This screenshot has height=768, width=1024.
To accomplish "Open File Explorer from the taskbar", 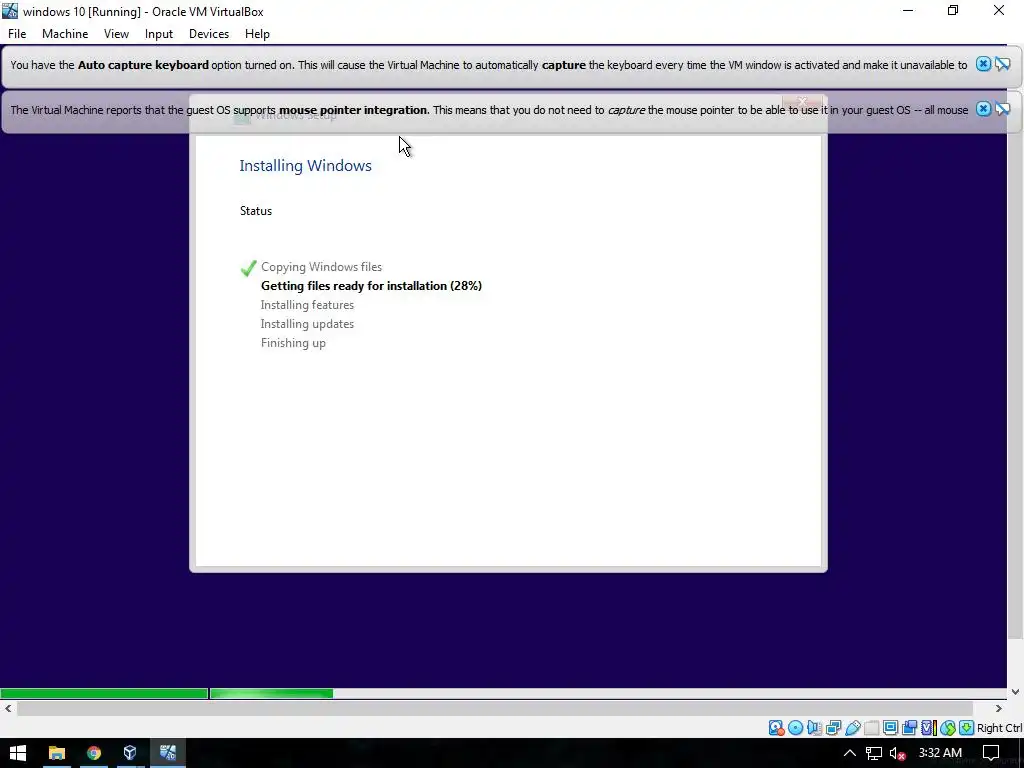I will pyautogui.click(x=57, y=753).
